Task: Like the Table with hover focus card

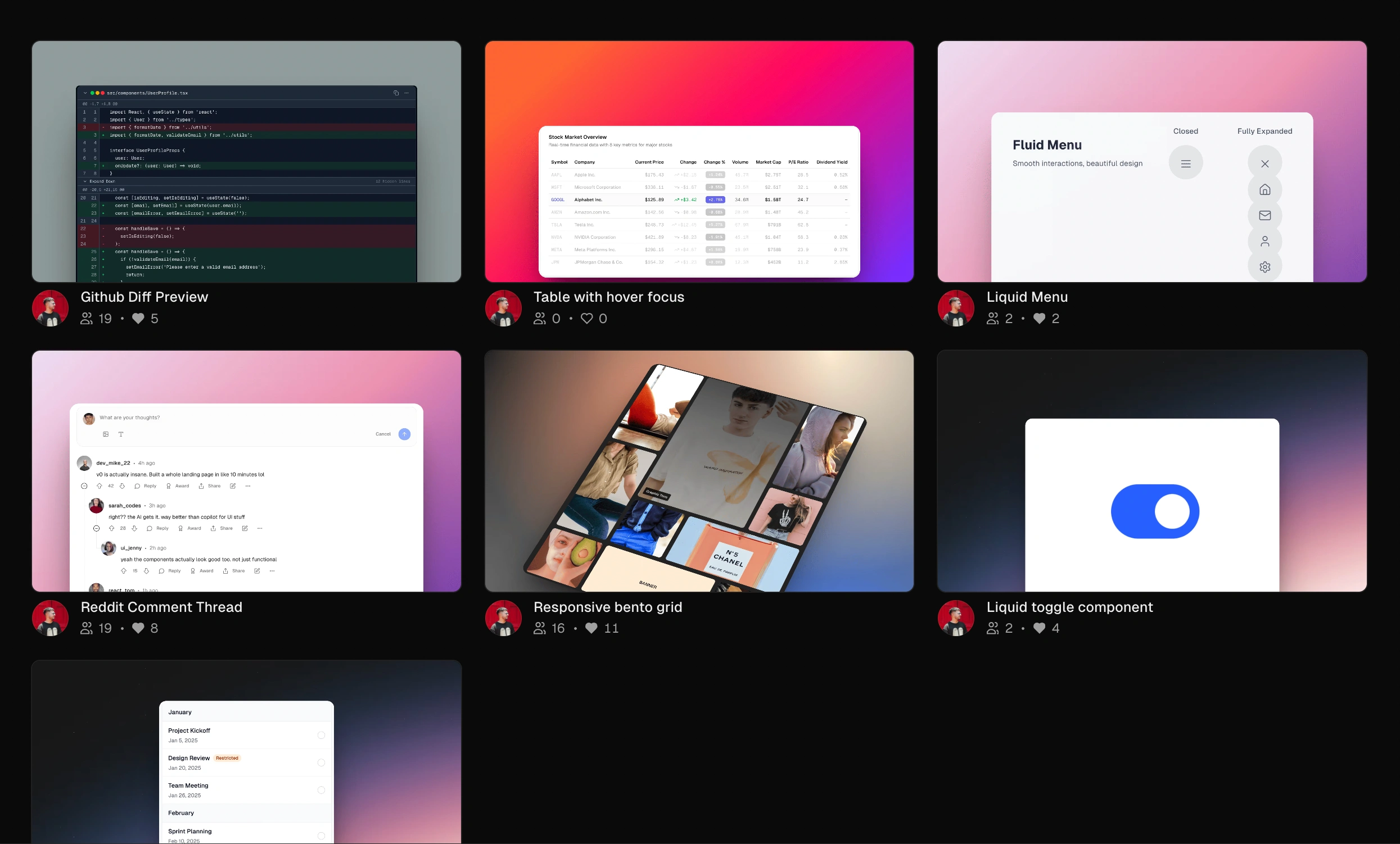Action: 586,319
